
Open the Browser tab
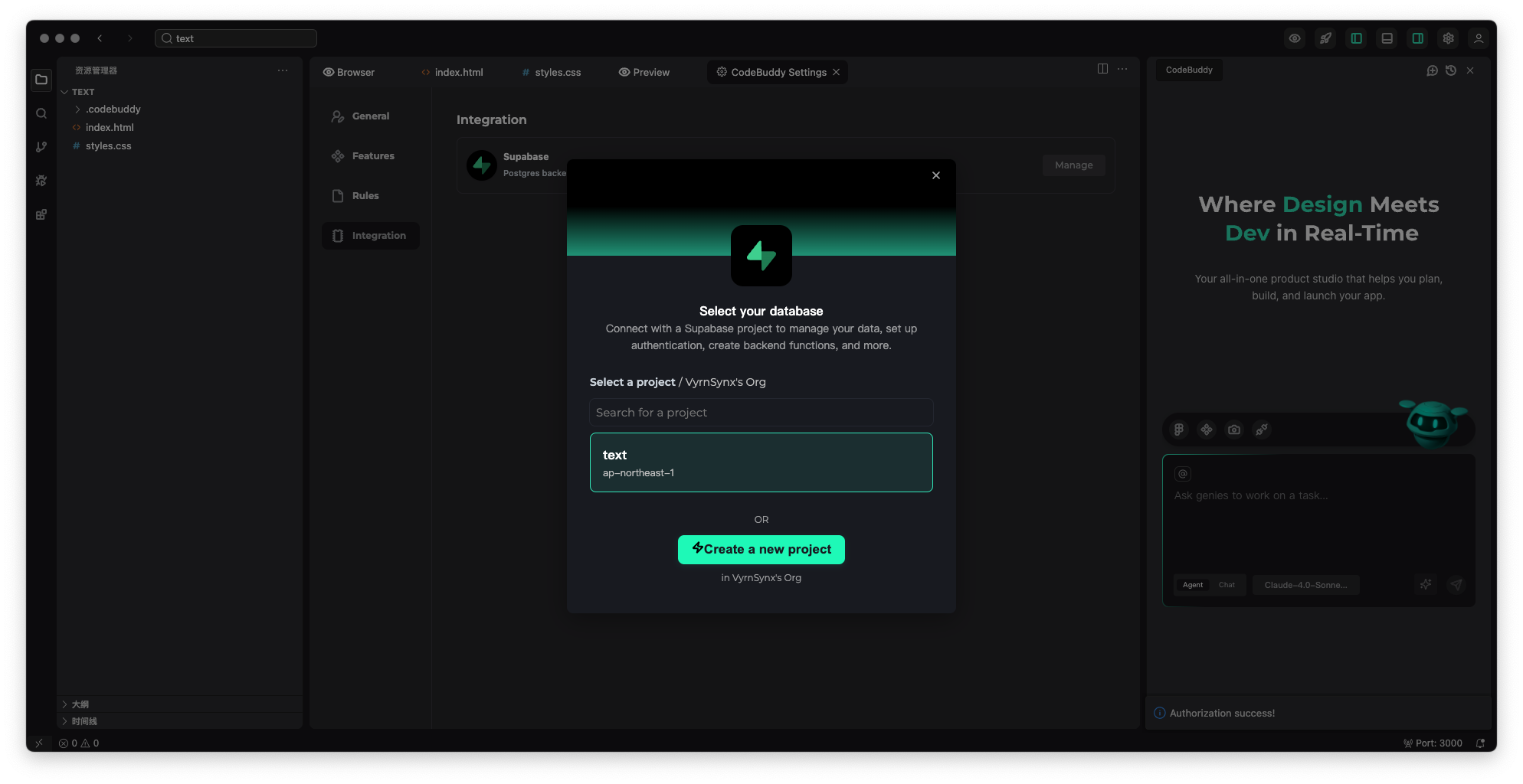(349, 73)
